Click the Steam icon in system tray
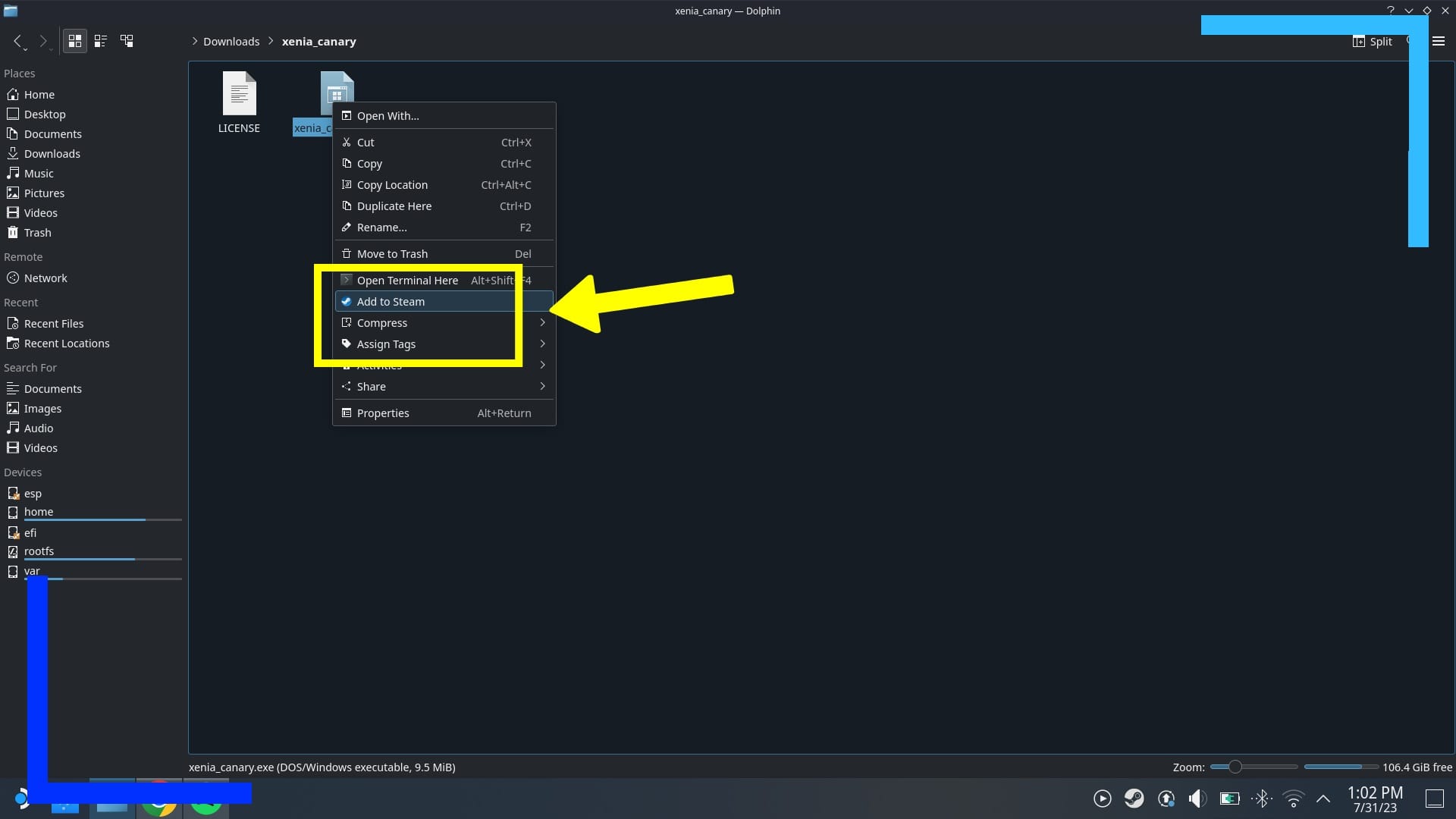The width and height of the screenshot is (1456, 819). (1134, 799)
